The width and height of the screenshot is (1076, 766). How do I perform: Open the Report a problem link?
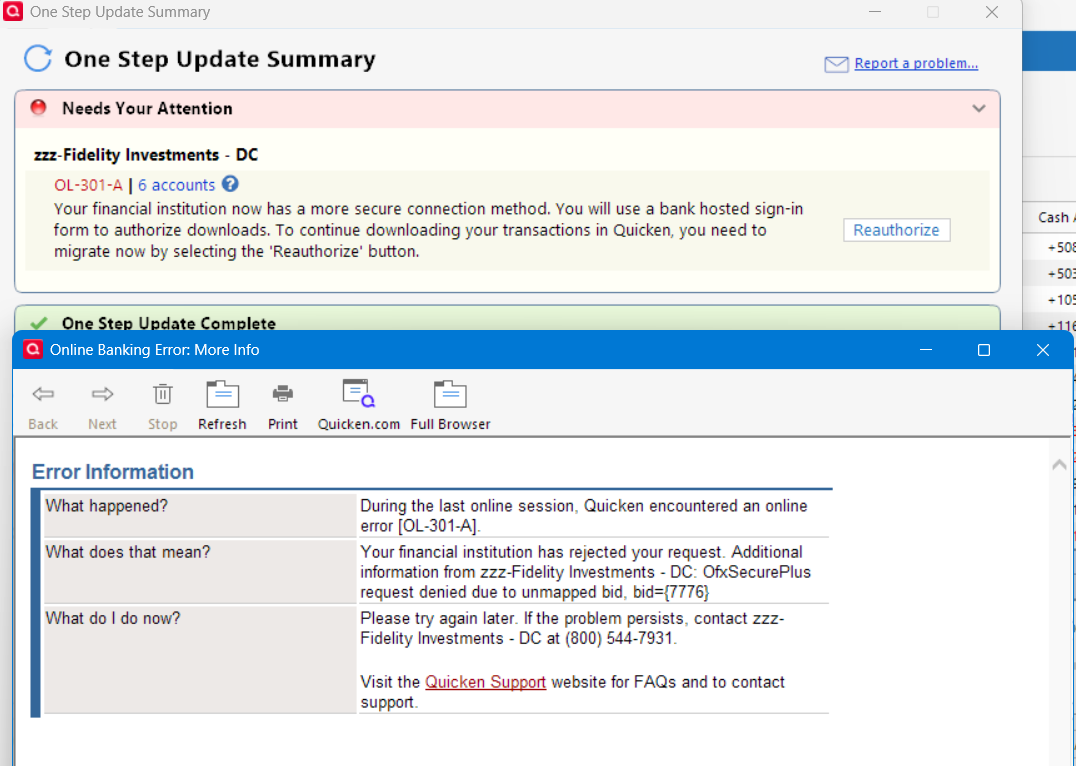pyautogui.click(x=916, y=63)
